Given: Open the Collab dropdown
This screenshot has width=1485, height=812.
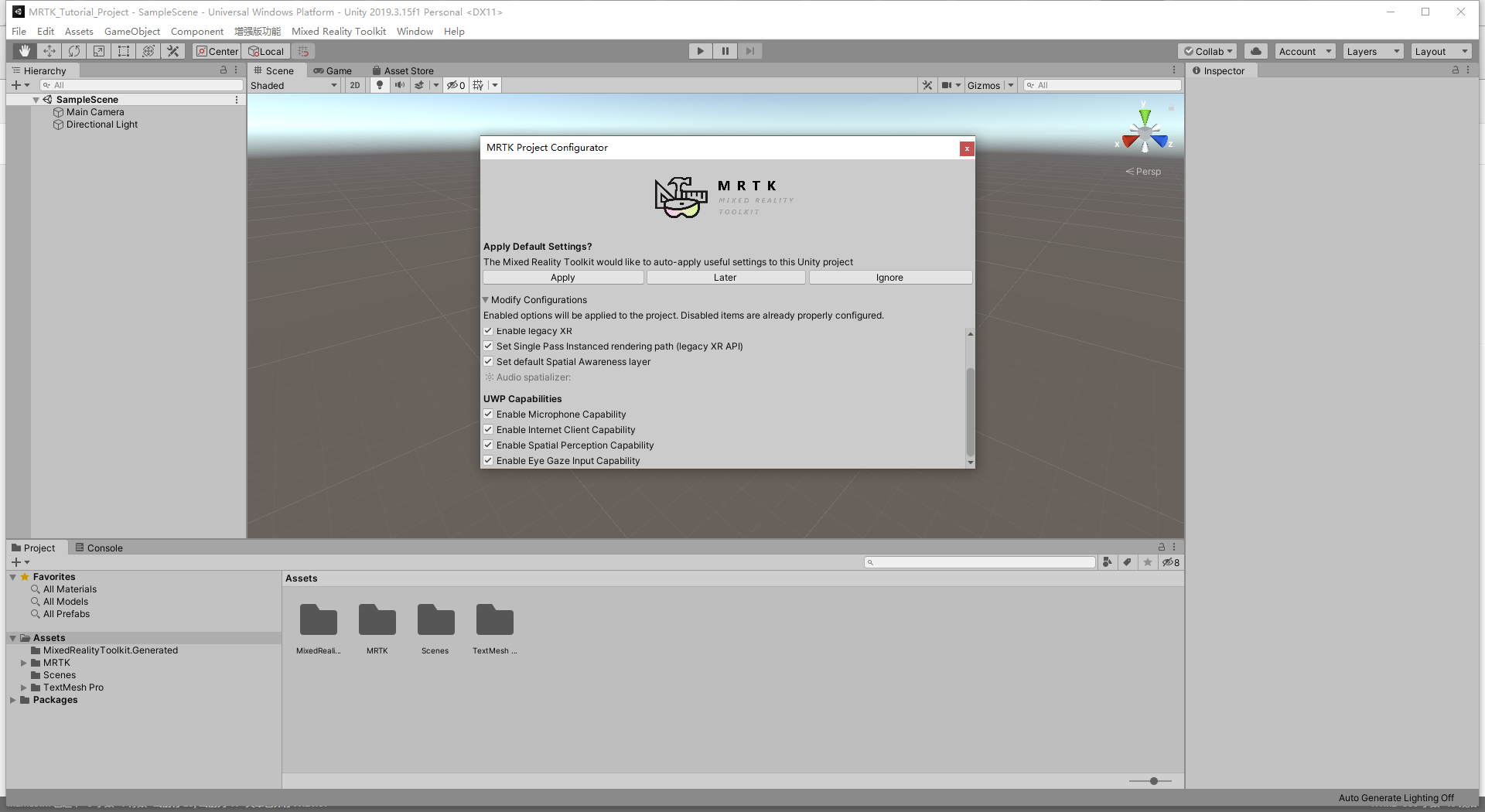Looking at the screenshot, I should pyautogui.click(x=1208, y=51).
